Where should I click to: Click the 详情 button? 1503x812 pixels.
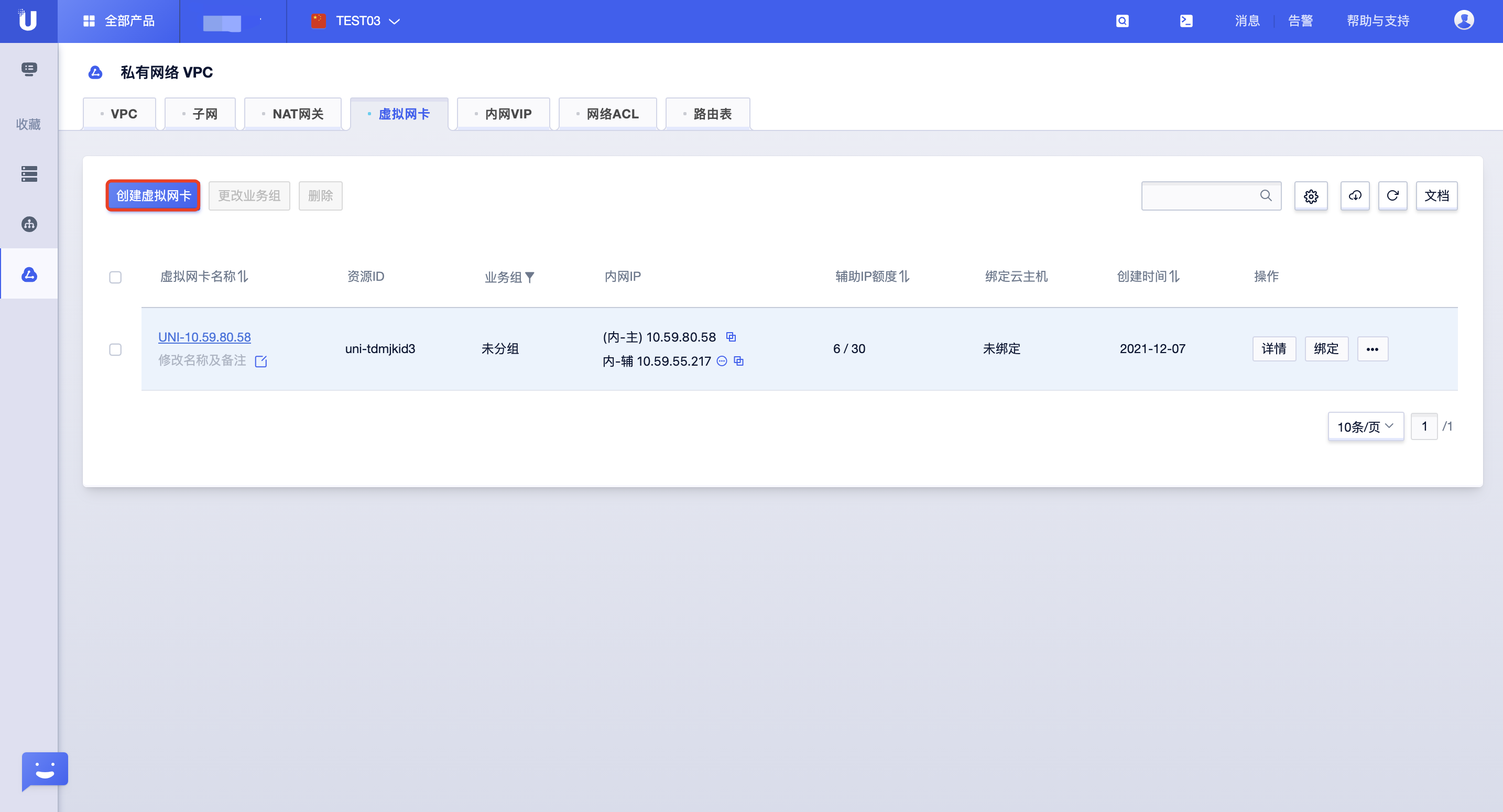1273,349
